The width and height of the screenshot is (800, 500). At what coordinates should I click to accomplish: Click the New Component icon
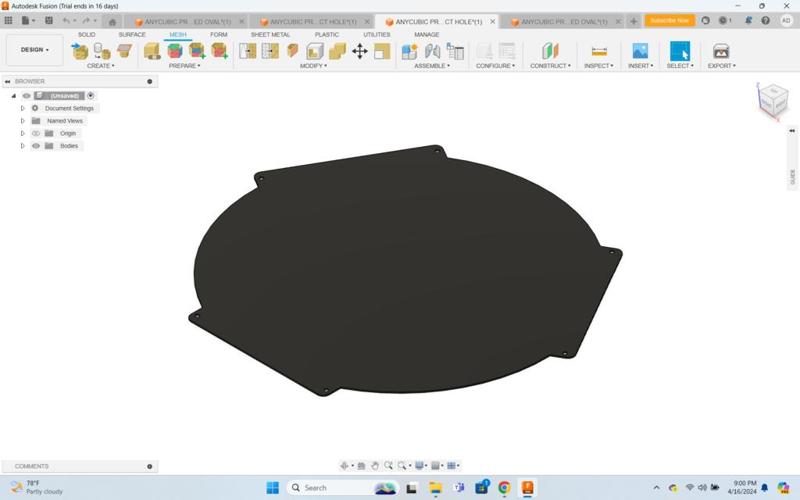(410, 51)
